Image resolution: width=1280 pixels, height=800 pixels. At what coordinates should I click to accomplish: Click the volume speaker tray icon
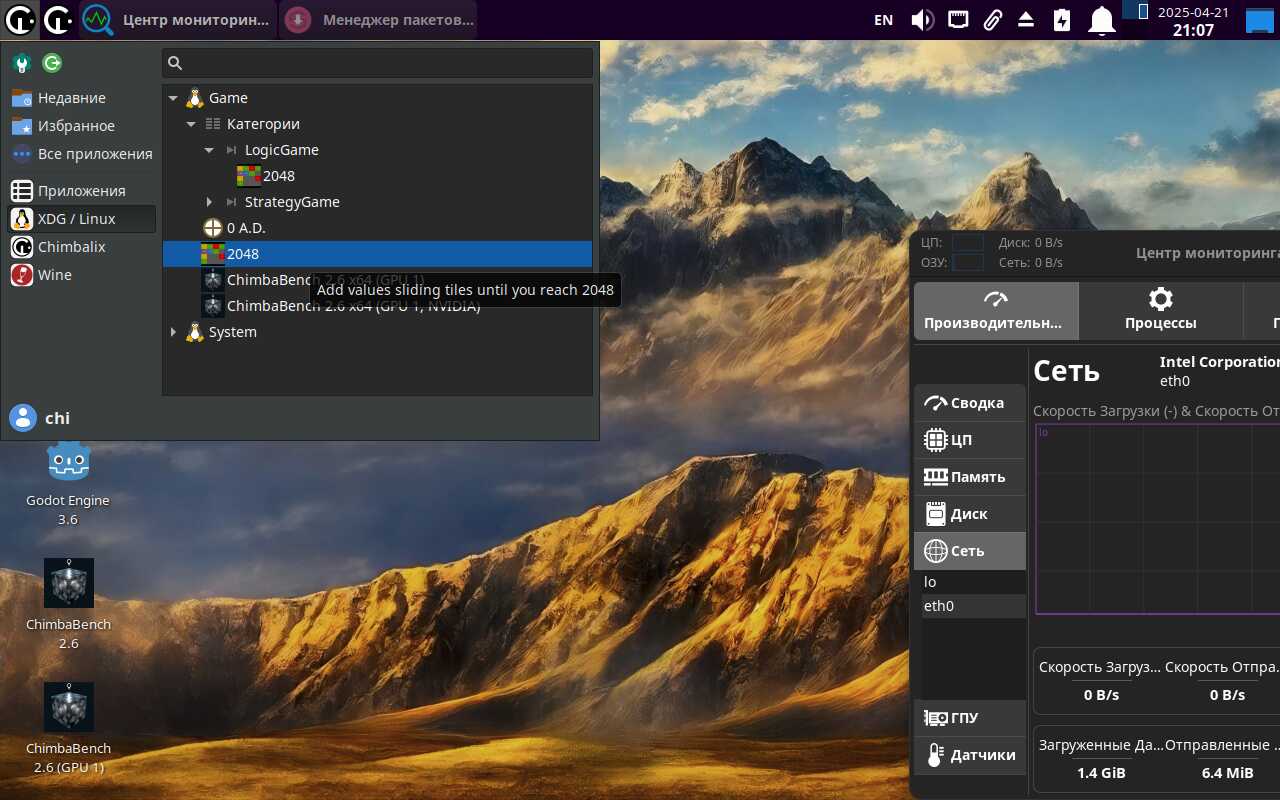point(922,19)
